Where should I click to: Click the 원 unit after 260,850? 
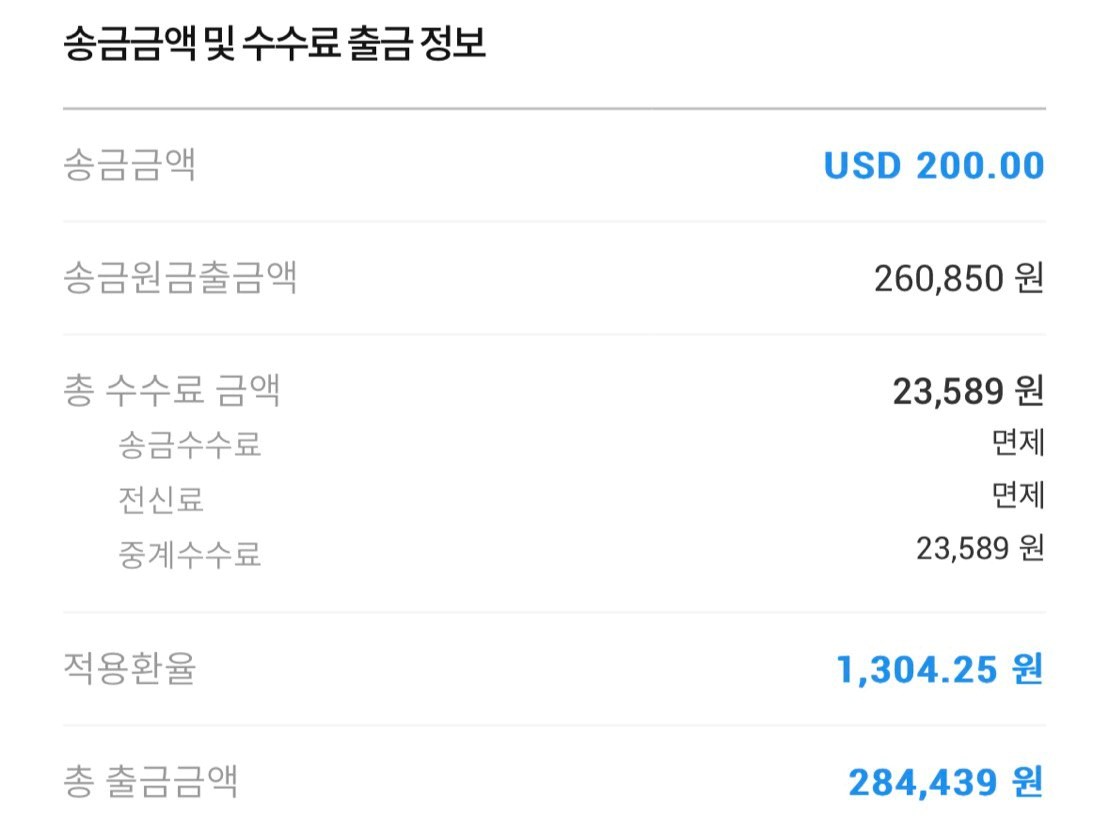[1030, 278]
